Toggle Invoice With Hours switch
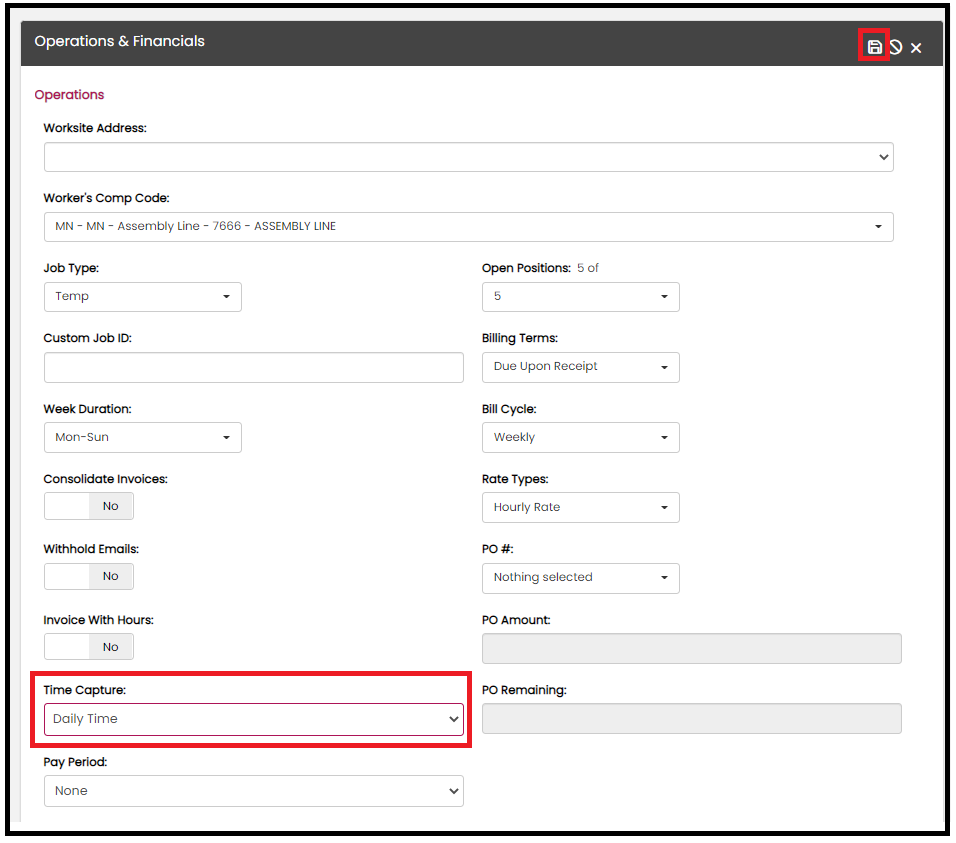 tap(89, 647)
